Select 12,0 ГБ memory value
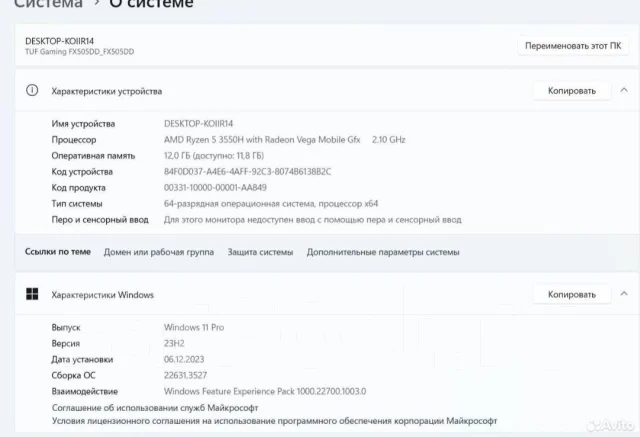640x437 pixels. [214, 155]
